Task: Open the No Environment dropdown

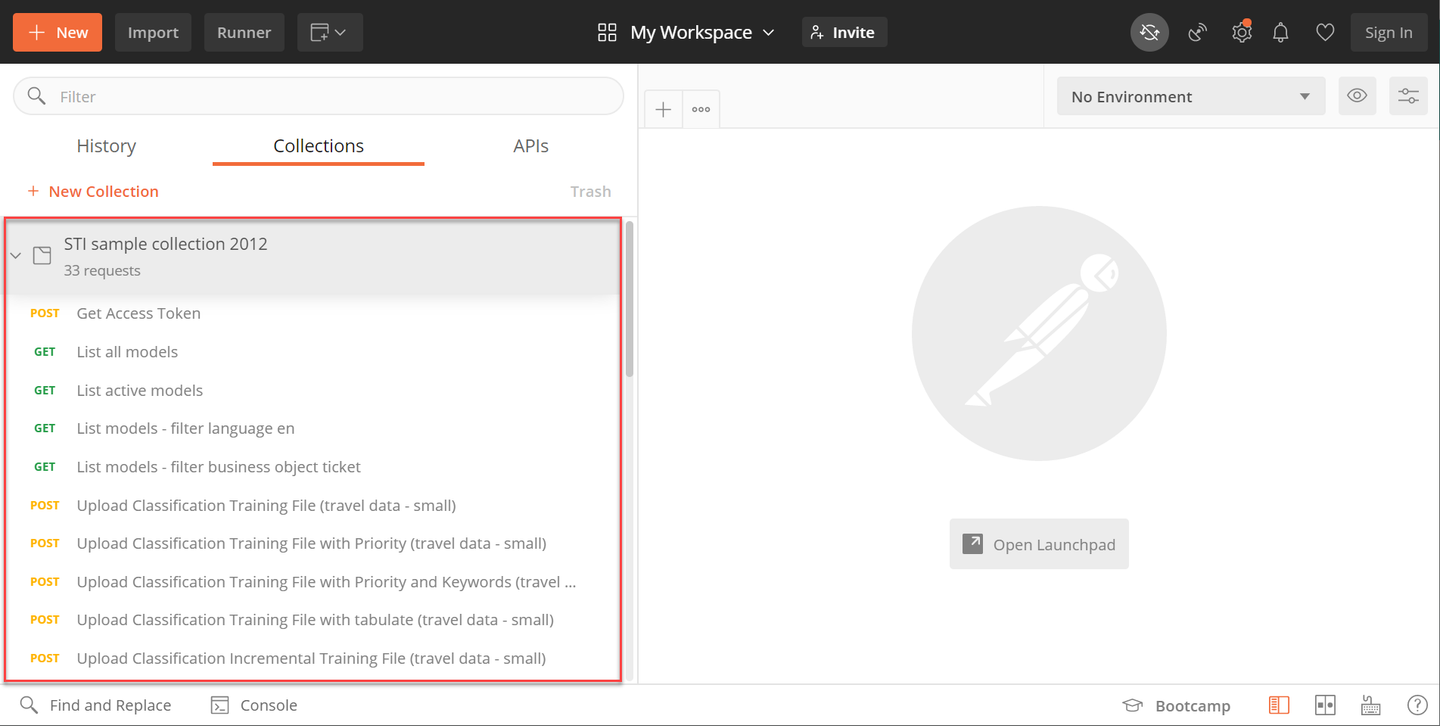Action: [1191, 96]
